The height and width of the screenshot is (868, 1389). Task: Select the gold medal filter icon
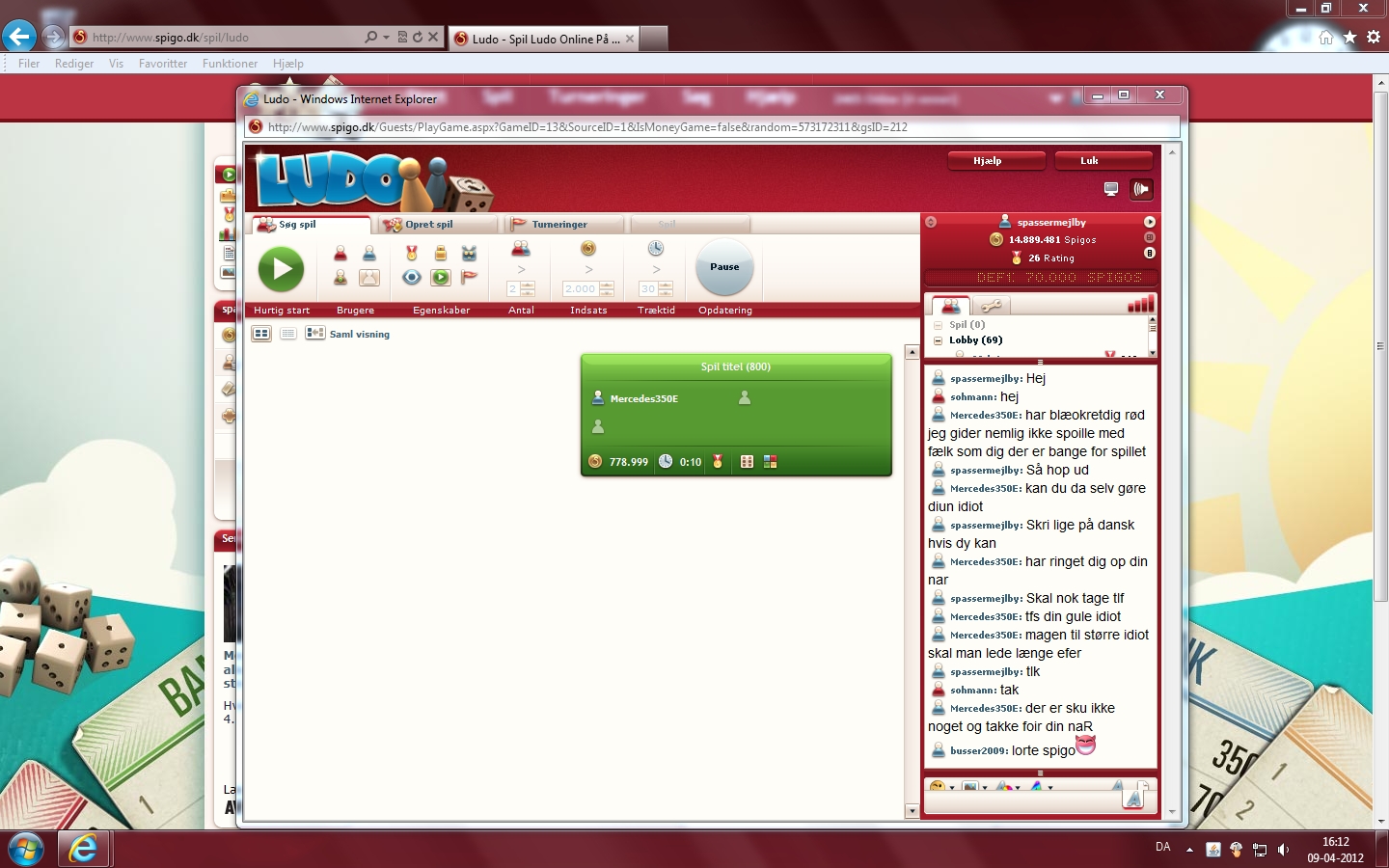coord(412,253)
